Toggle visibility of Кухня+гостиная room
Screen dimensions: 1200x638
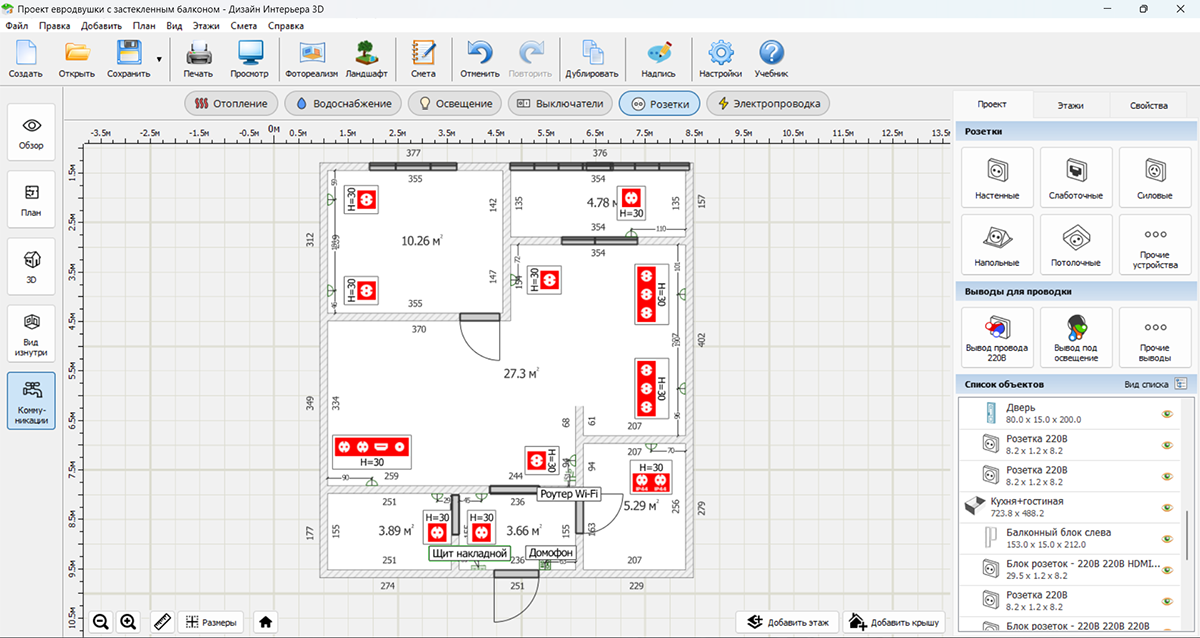click(x=1166, y=505)
